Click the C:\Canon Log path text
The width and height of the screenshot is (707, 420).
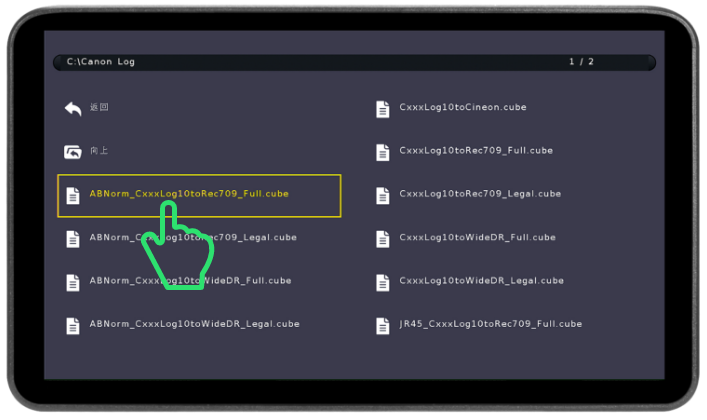101,62
